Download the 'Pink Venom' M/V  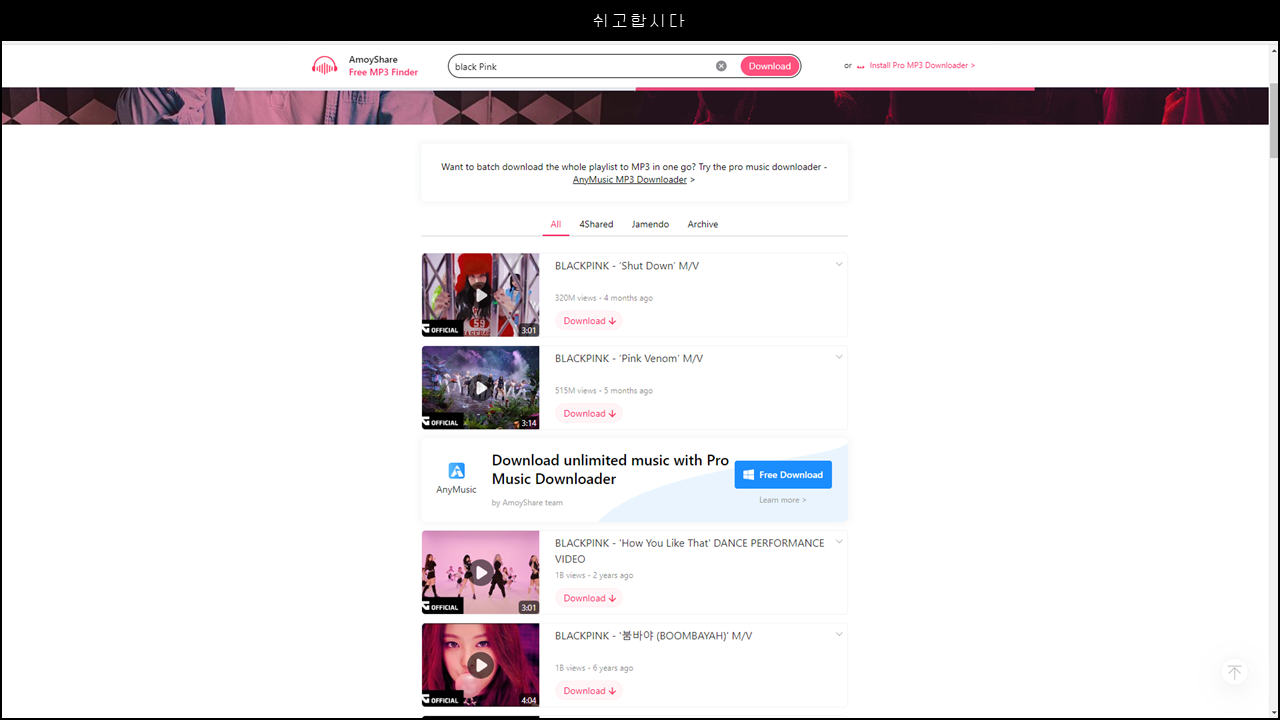[x=589, y=413]
